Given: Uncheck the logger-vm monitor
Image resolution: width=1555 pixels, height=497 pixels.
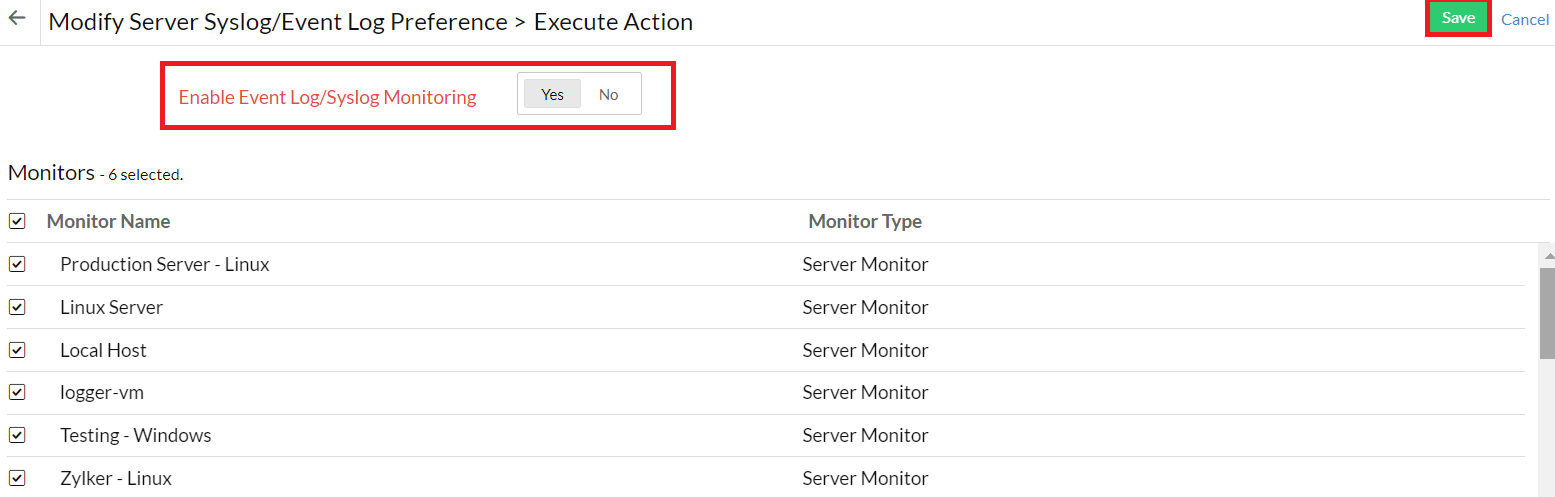Looking at the screenshot, I should click(17, 393).
